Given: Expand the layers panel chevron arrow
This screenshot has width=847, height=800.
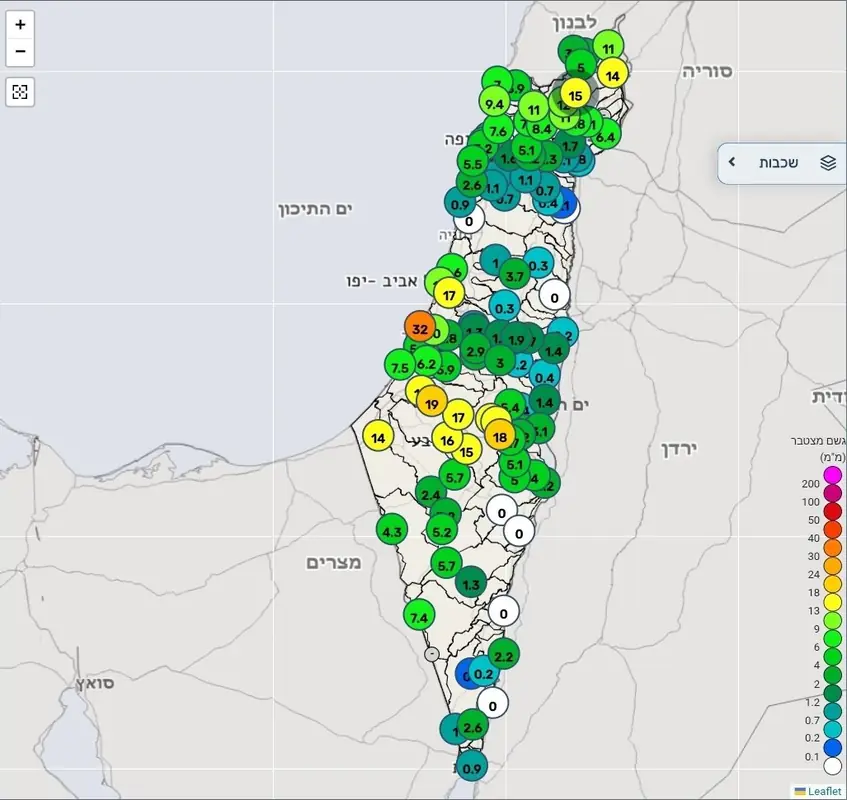Looking at the screenshot, I should click(732, 162).
